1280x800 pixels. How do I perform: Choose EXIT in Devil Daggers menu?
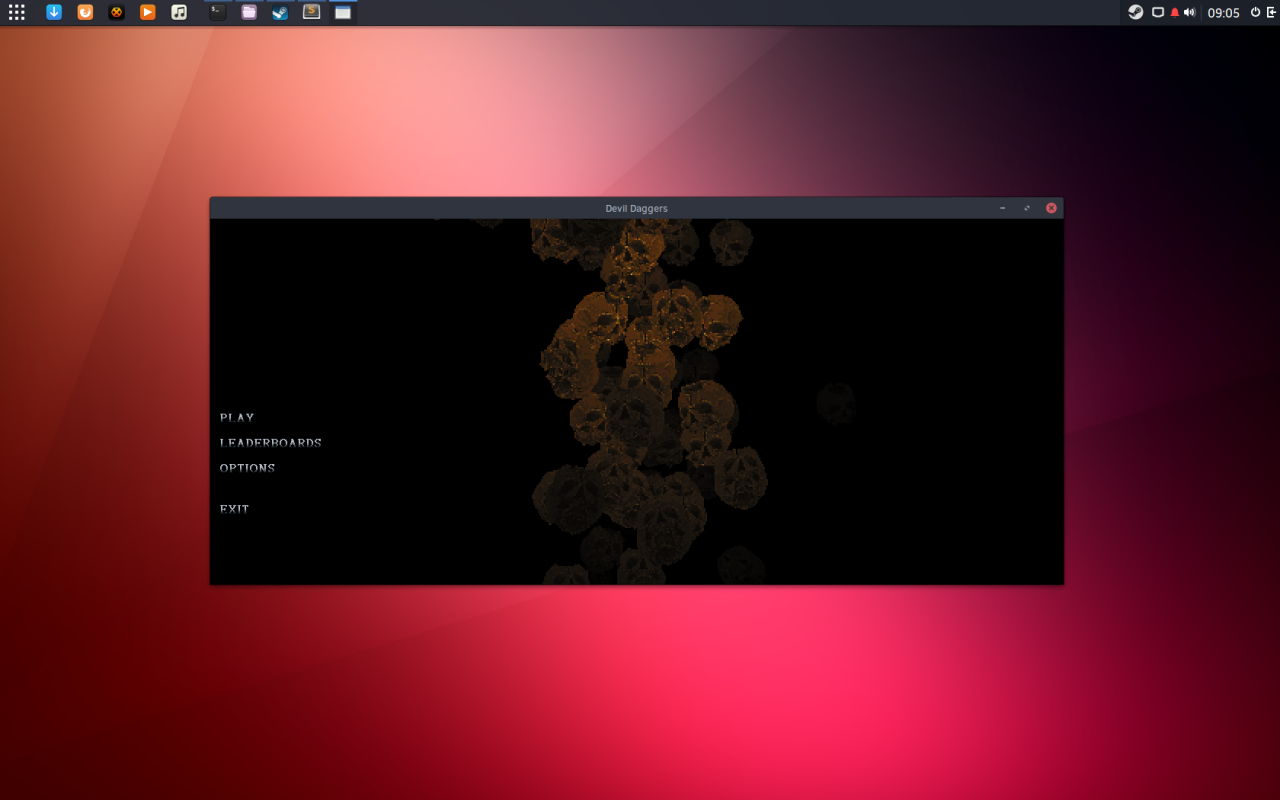234,509
